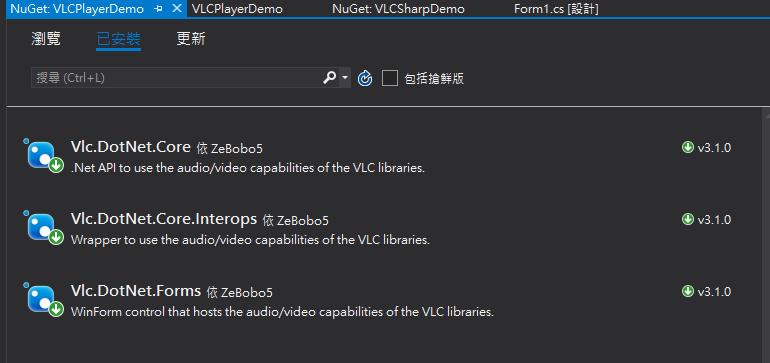Switch to the 瀏覽 browse tab
Screen dimensions: 770x363
(x=46, y=39)
